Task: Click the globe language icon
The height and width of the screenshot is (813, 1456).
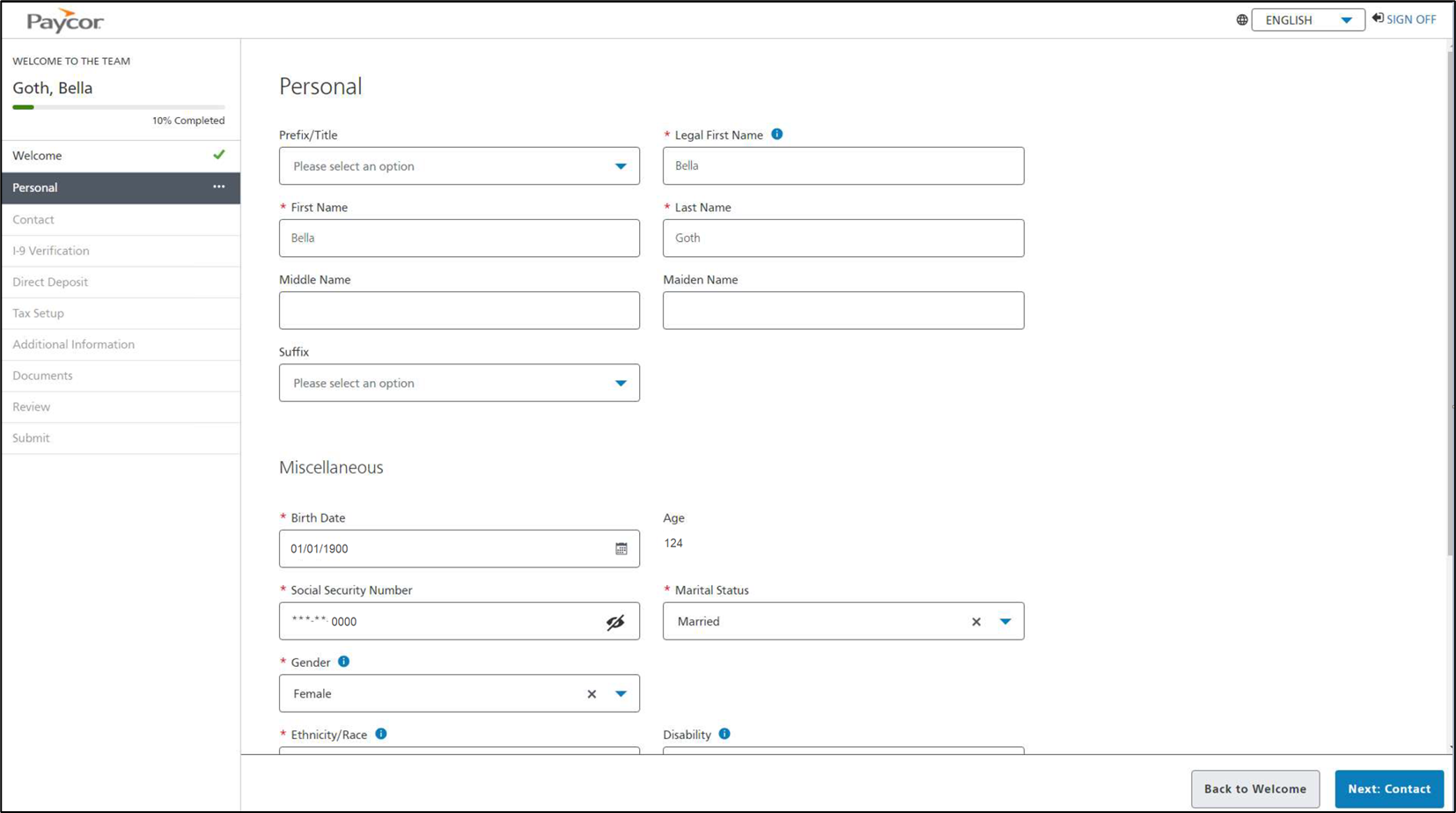Action: click(1241, 20)
